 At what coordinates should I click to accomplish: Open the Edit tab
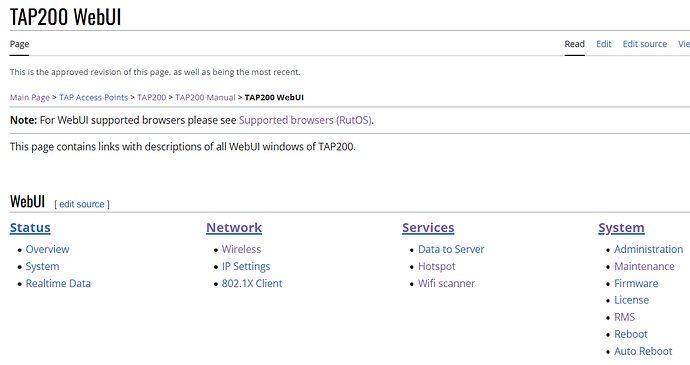(603, 44)
